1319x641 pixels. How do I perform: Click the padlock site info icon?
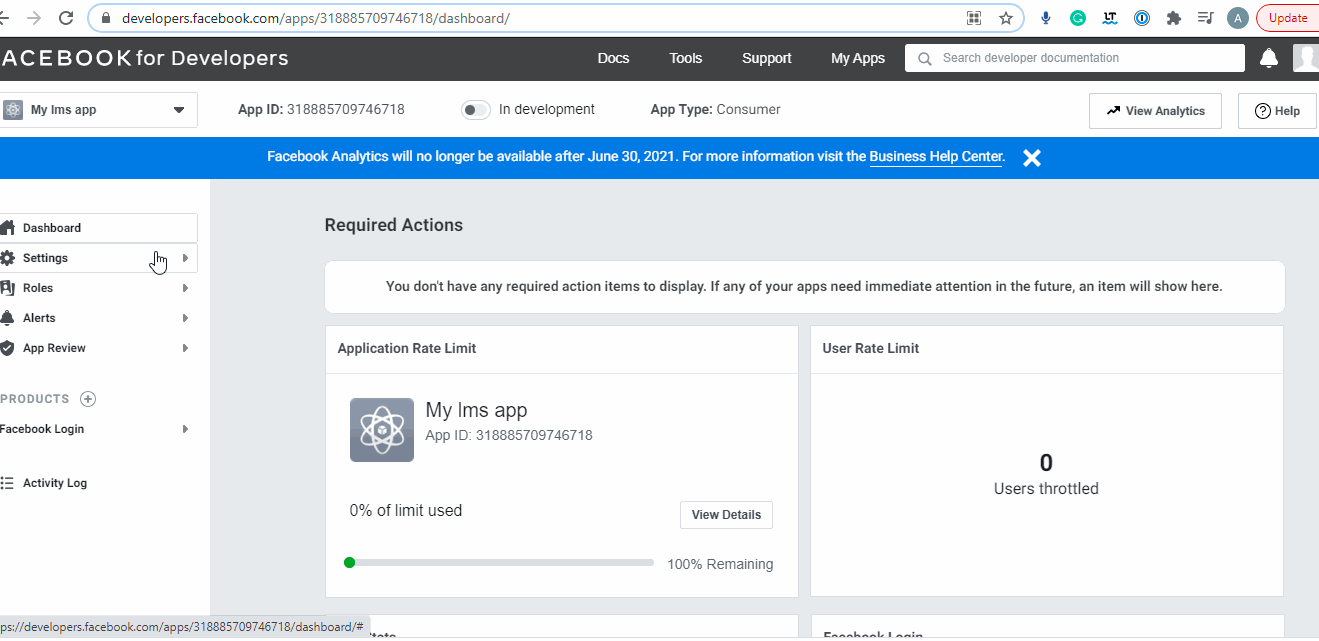pyautogui.click(x=105, y=18)
